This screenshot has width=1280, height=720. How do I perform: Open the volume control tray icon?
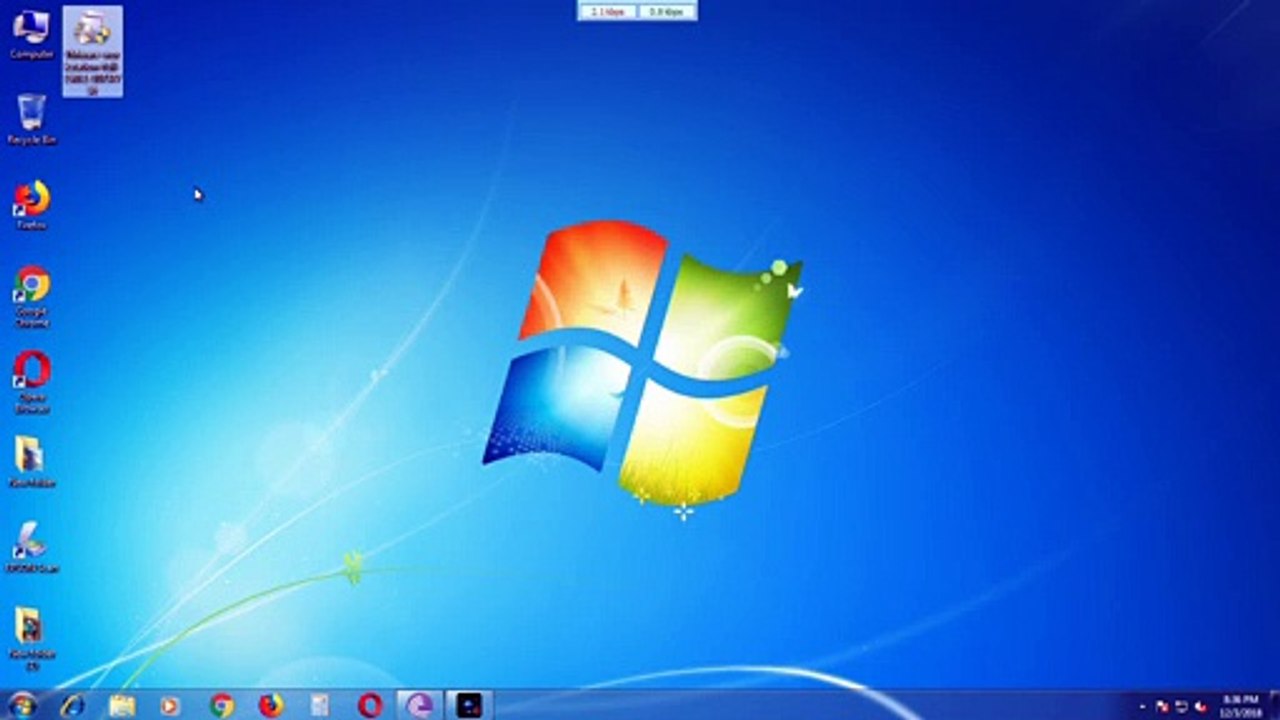(1200, 706)
